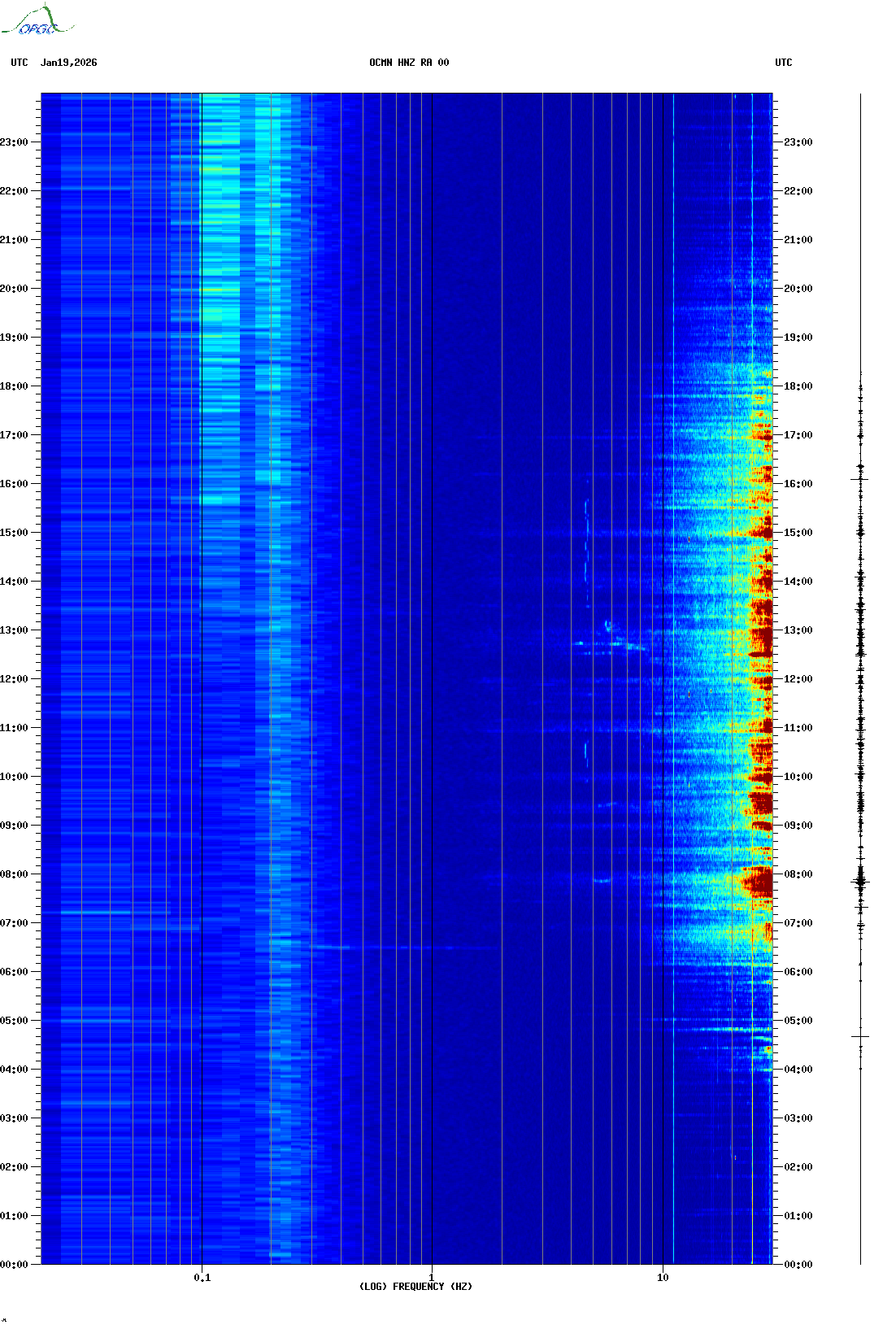Click the 08:00 label on right time axis

798,874
